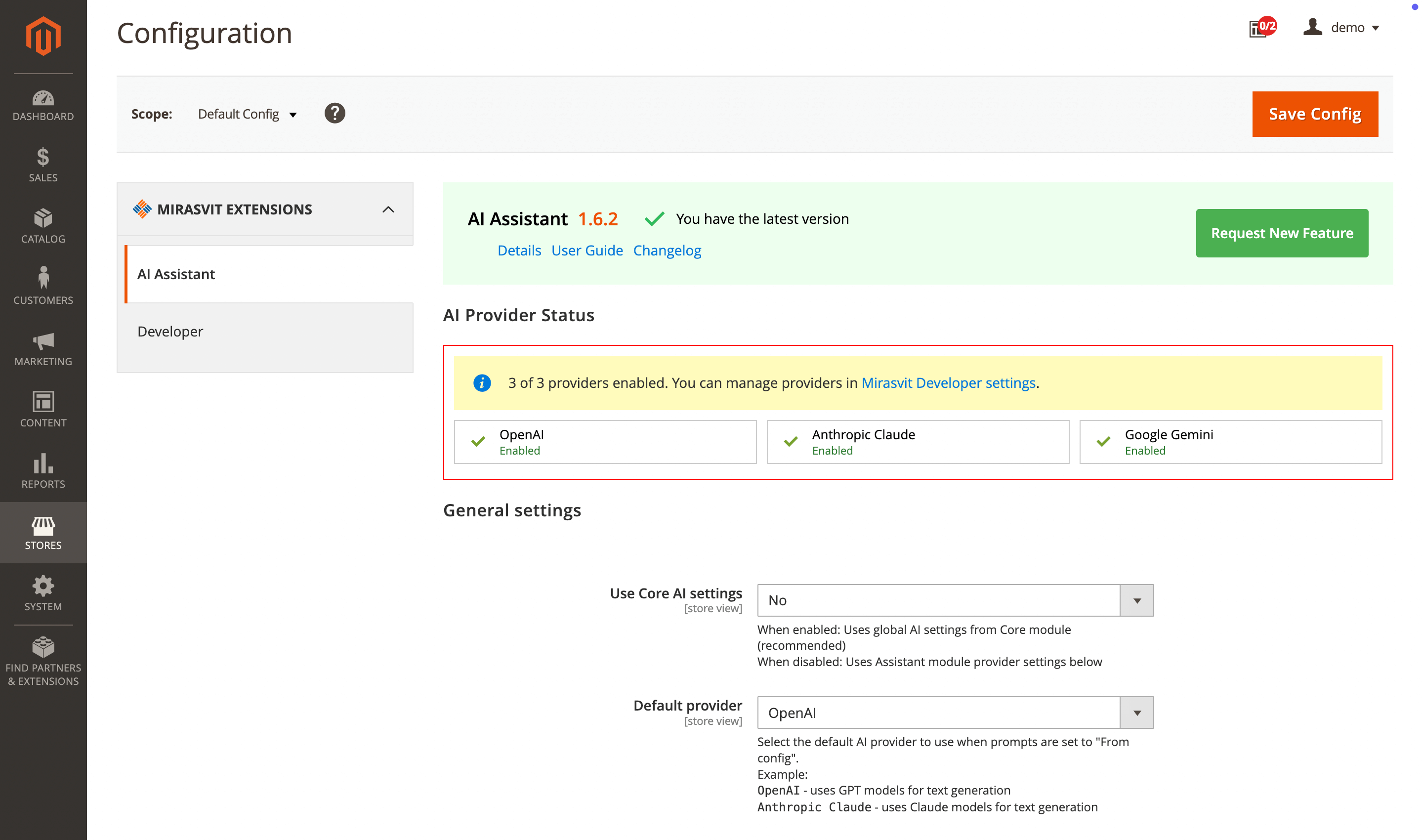Click the notifications icon with 0/2 badge
This screenshot has height=840, width=1422.
pos(1261,27)
